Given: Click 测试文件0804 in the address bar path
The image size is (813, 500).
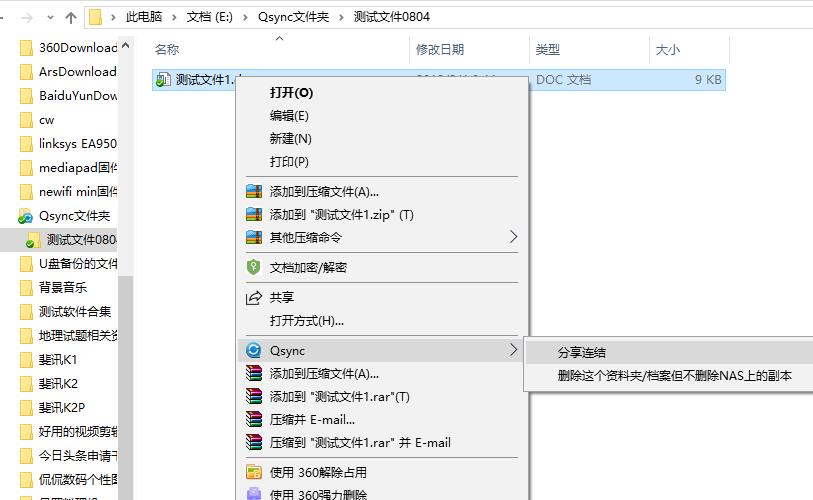Looking at the screenshot, I should (392, 17).
